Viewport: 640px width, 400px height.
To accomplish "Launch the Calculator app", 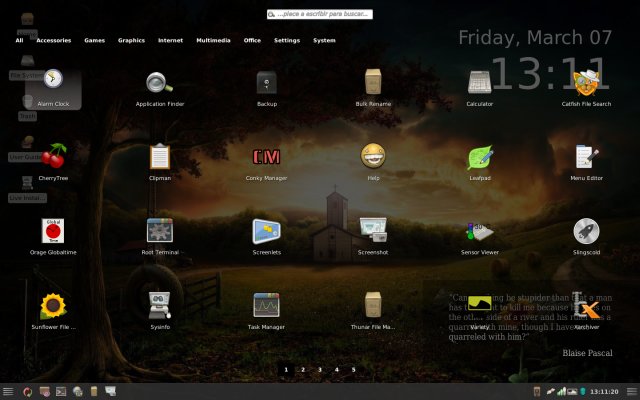I will pyautogui.click(x=480, y=89).
